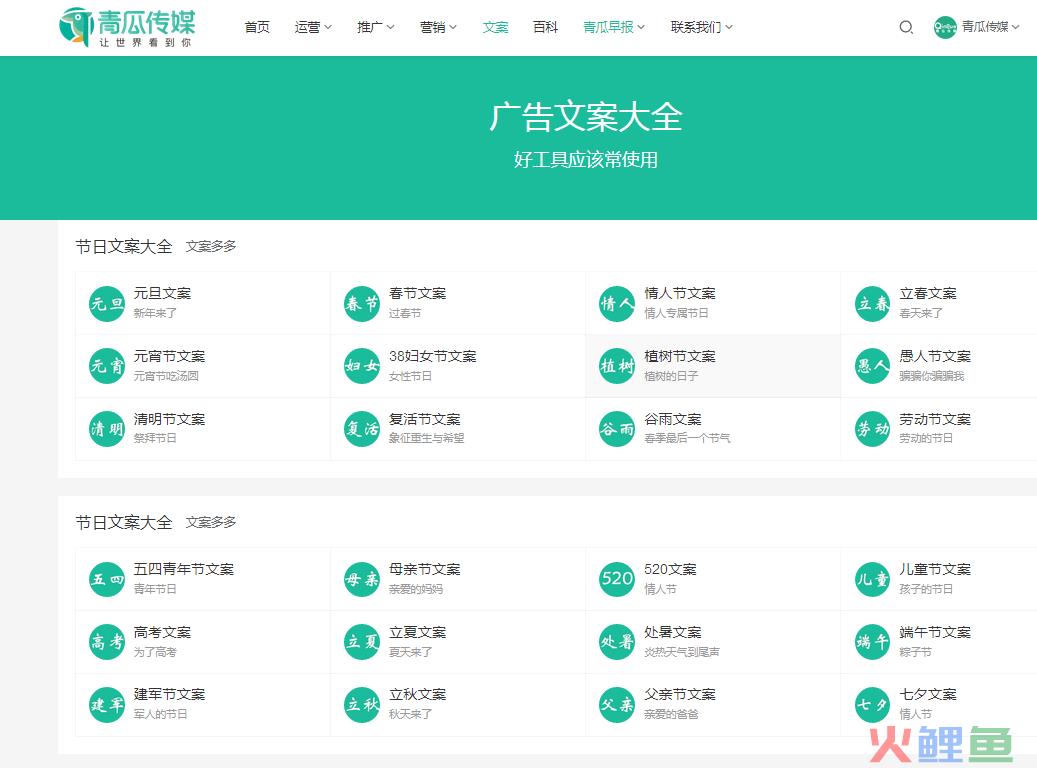Open the 植树节文案 link

[680, 356]
